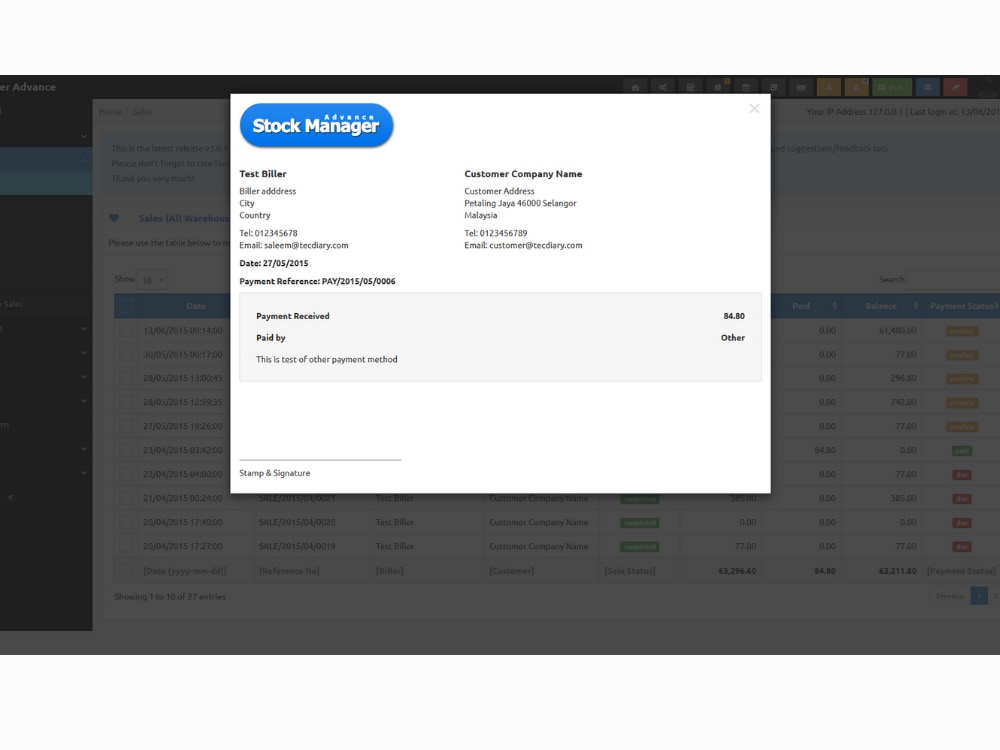Click SALE/2015/04/0020 reference cell
This screenshot has width=1000, height=750.
point(297,522)
